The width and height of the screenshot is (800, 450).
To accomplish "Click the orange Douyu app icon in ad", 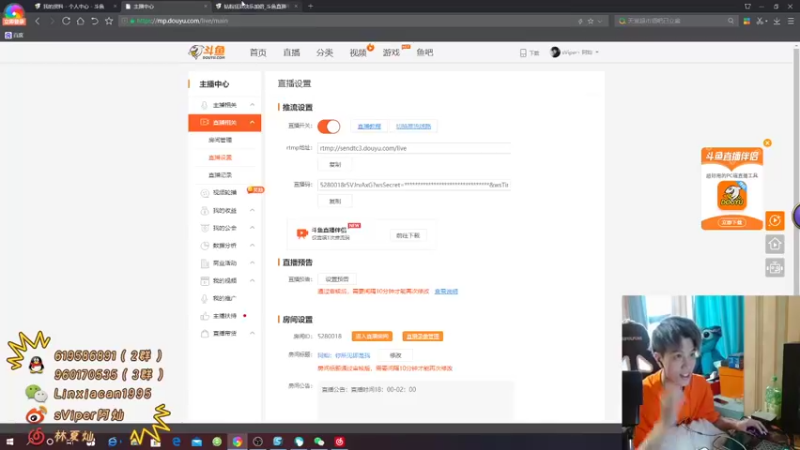I will (732, 196).
